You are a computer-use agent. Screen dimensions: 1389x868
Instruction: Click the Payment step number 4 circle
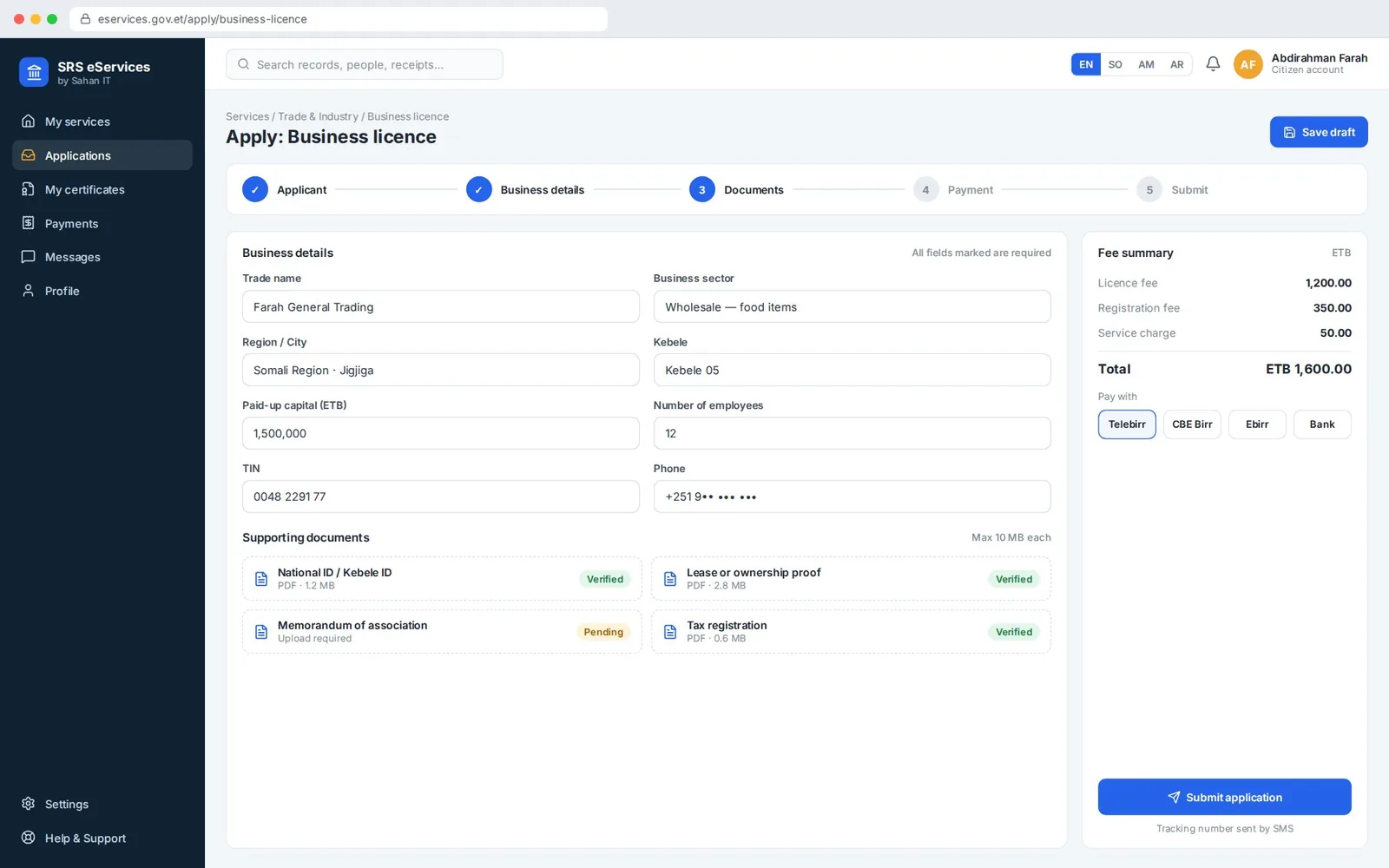point(925,189)
